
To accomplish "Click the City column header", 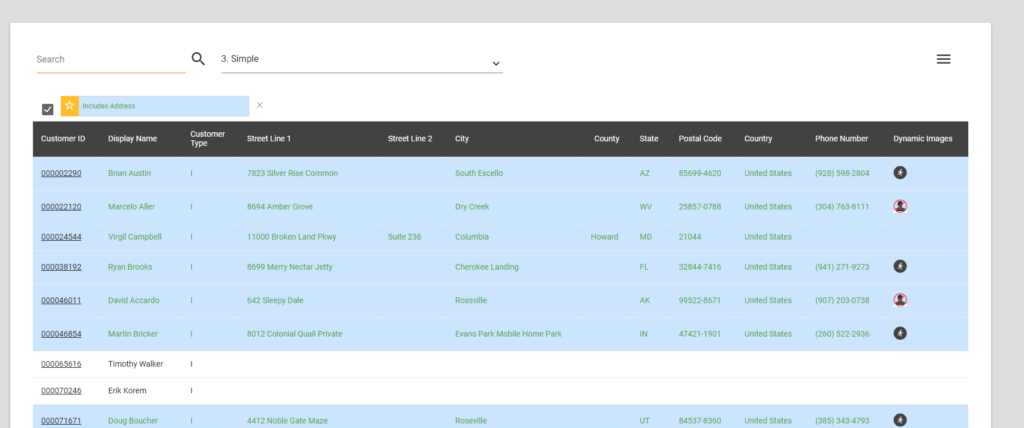I will [462, 139].
